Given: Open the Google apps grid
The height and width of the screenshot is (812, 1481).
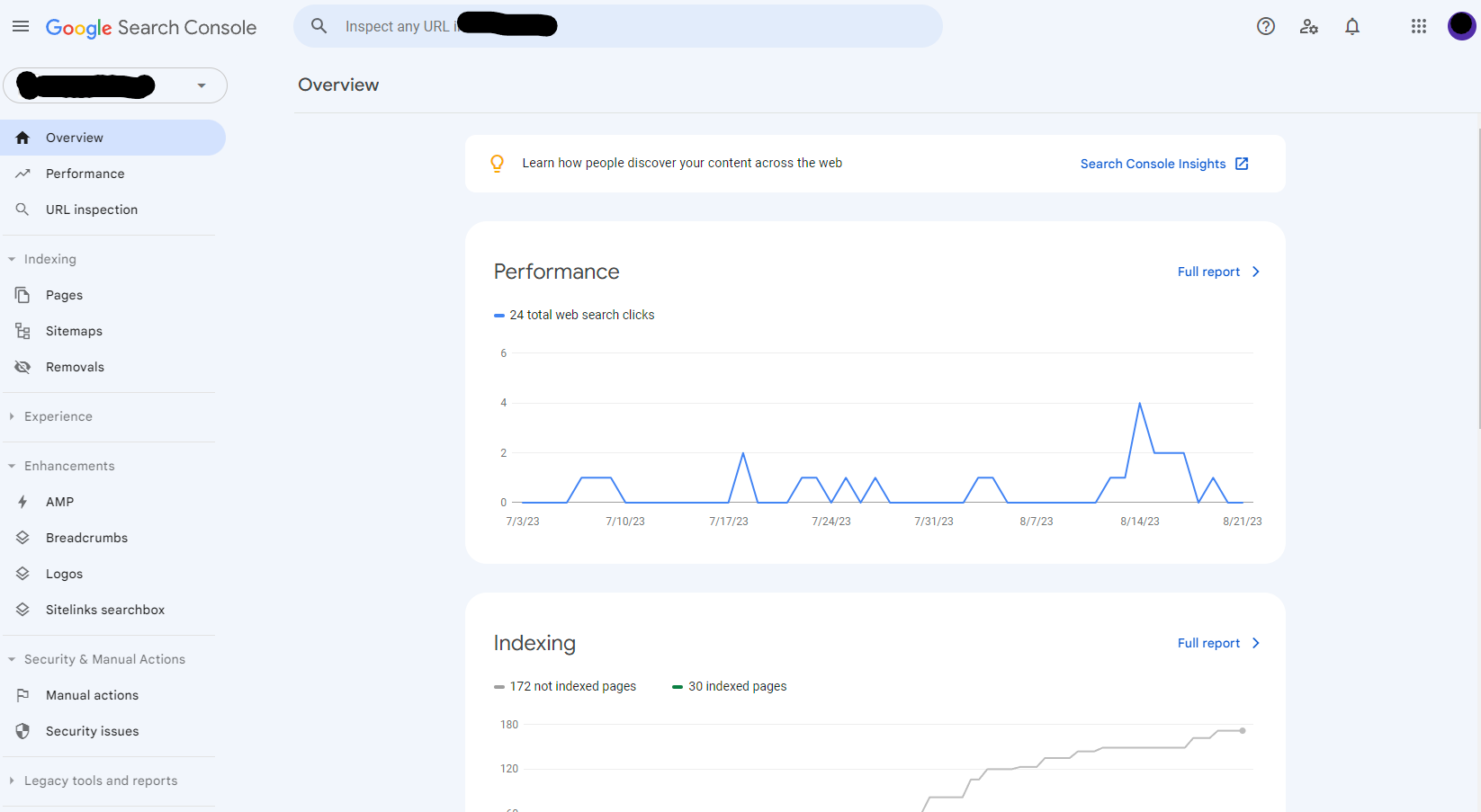Looking at the screenshot, I should click(1419, 26).
